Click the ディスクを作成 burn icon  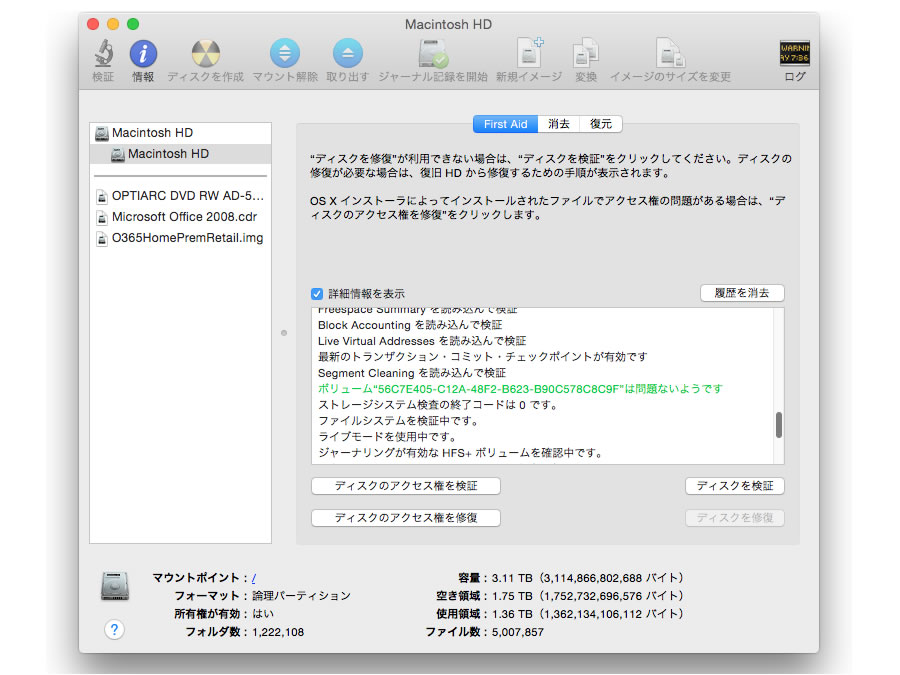(205, 54)
